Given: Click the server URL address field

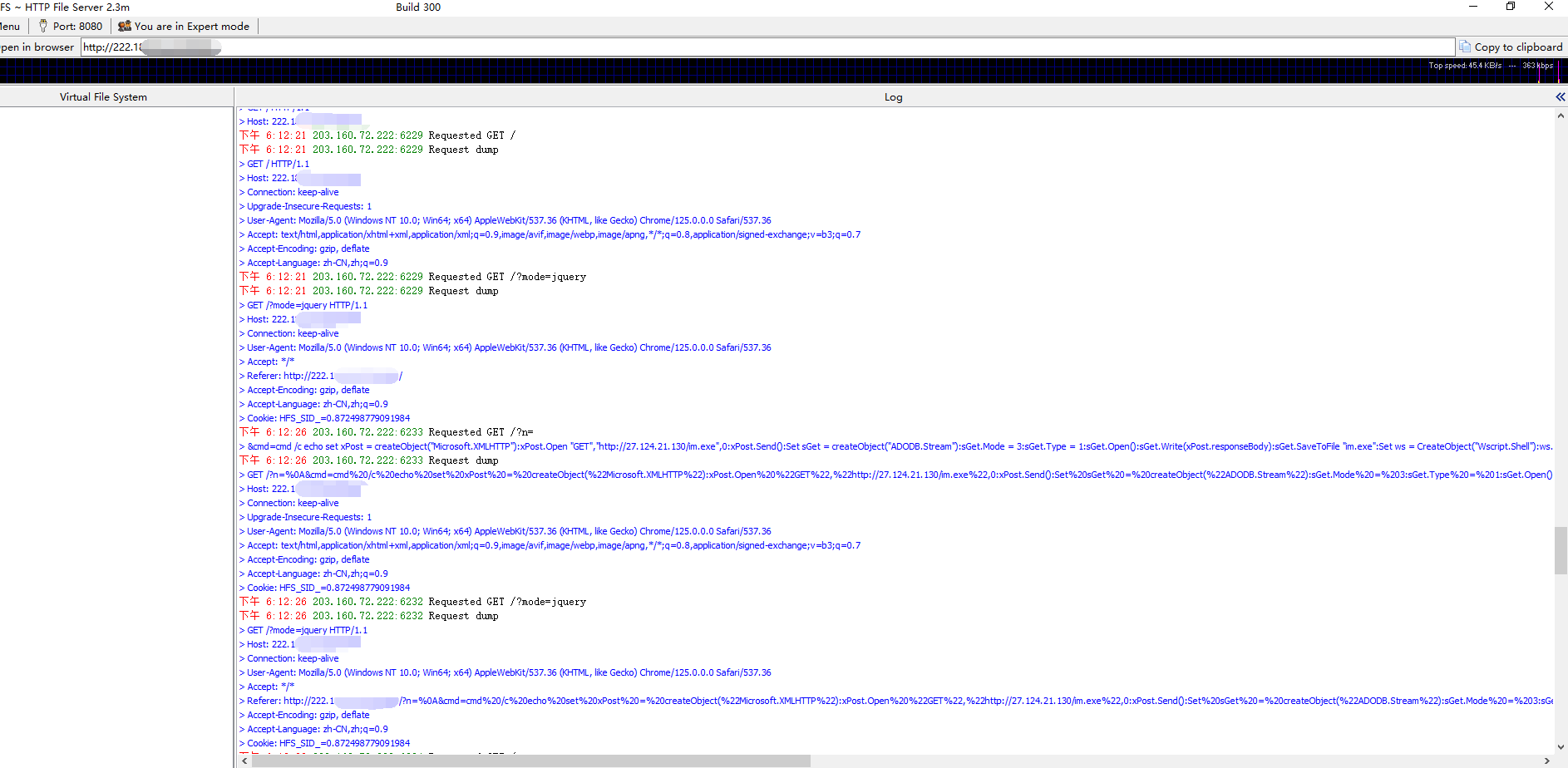Looking at the screenshot, I should click(767, 47).
